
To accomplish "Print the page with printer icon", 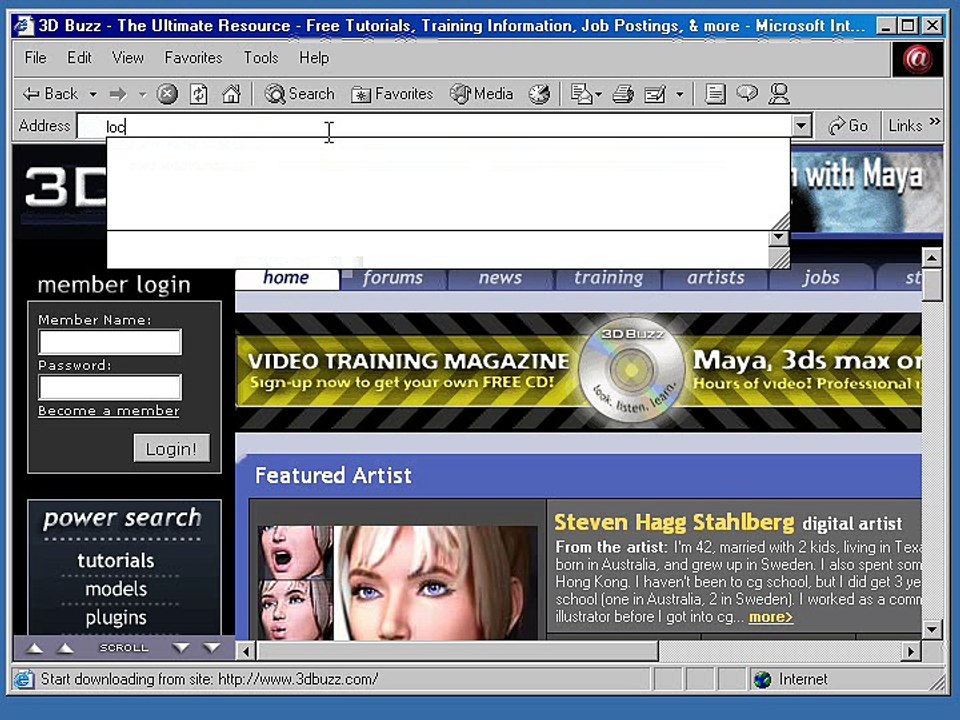I will 623,94.
